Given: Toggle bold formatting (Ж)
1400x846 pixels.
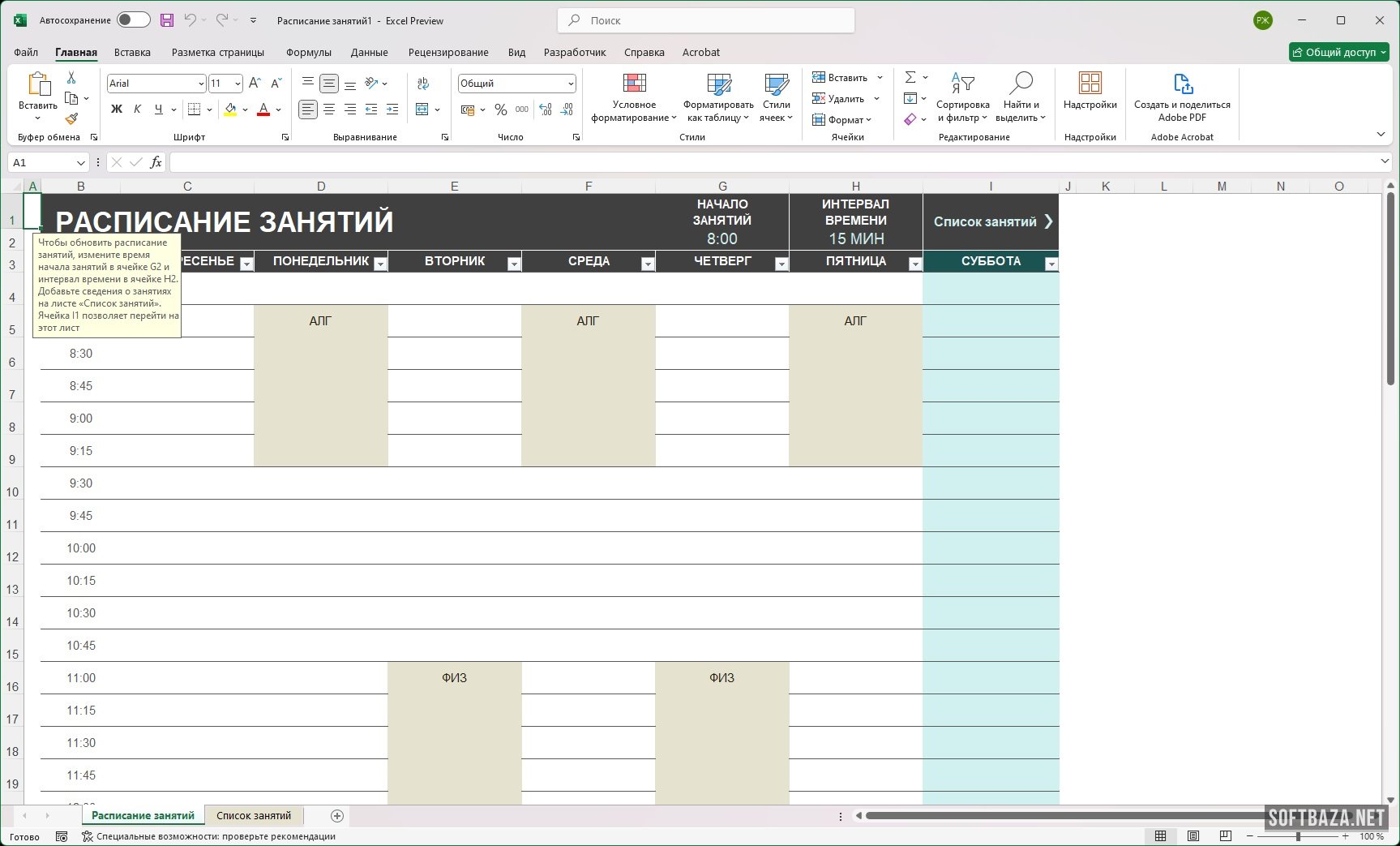Looking at the screenshot, I should click(x=117, y=109).
